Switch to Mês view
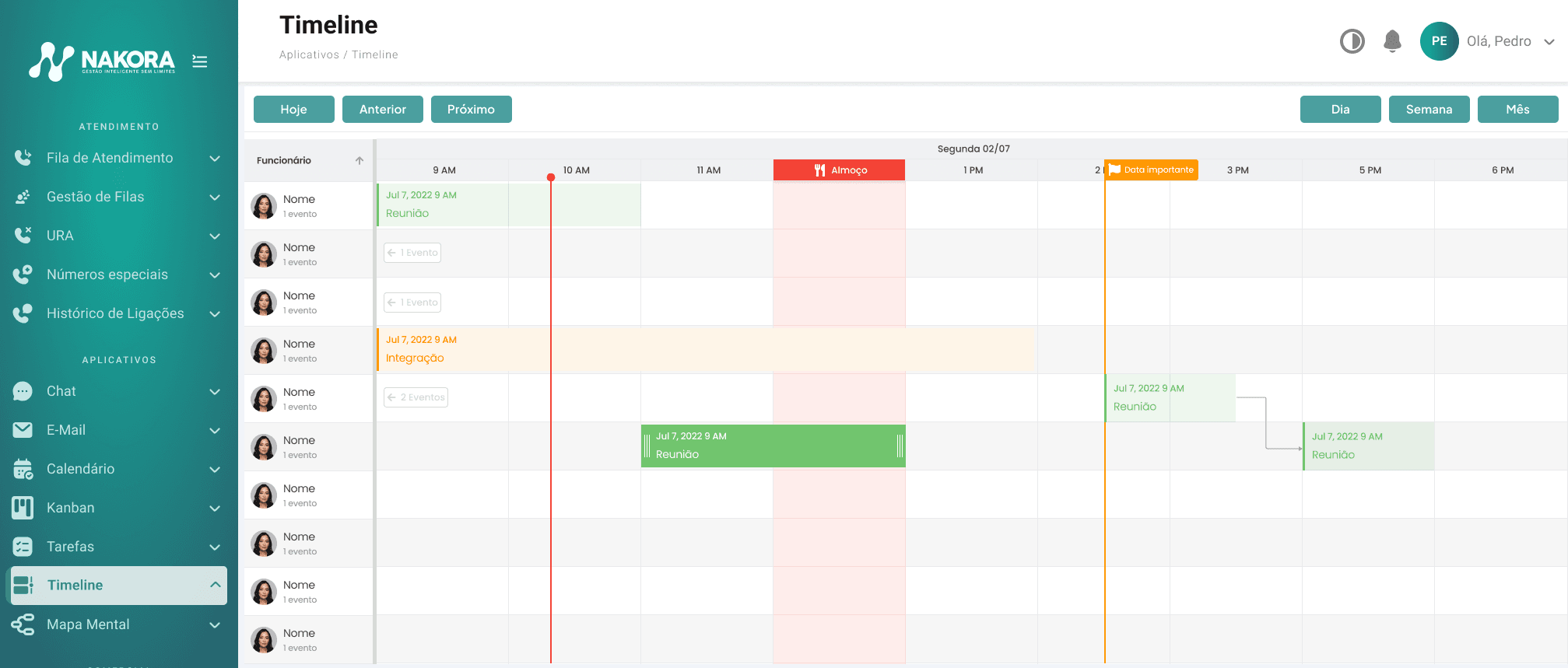The image size is (1568, 668). click(x=1518, y=109)
